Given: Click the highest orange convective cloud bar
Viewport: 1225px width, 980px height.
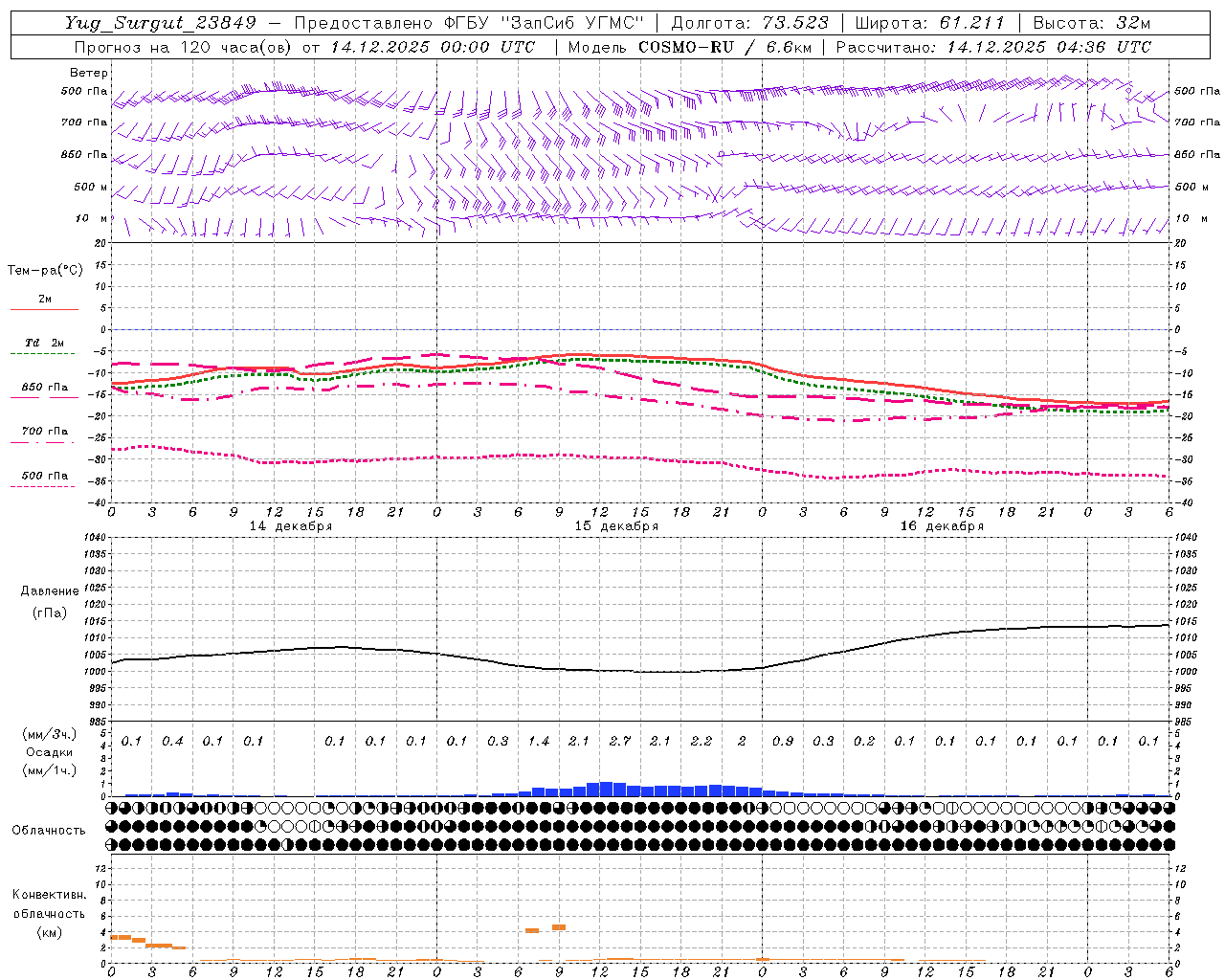Looking at the screenshot, I should pos(559,926).
